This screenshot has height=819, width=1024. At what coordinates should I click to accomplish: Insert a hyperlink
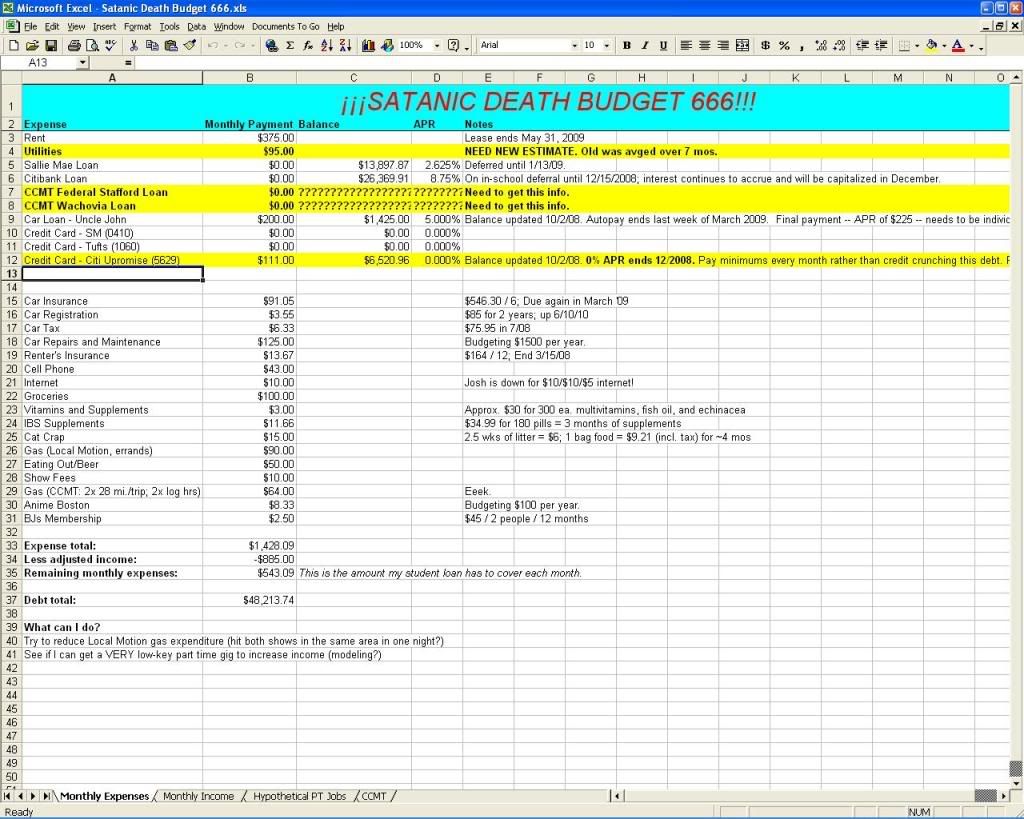coord(272,46)
